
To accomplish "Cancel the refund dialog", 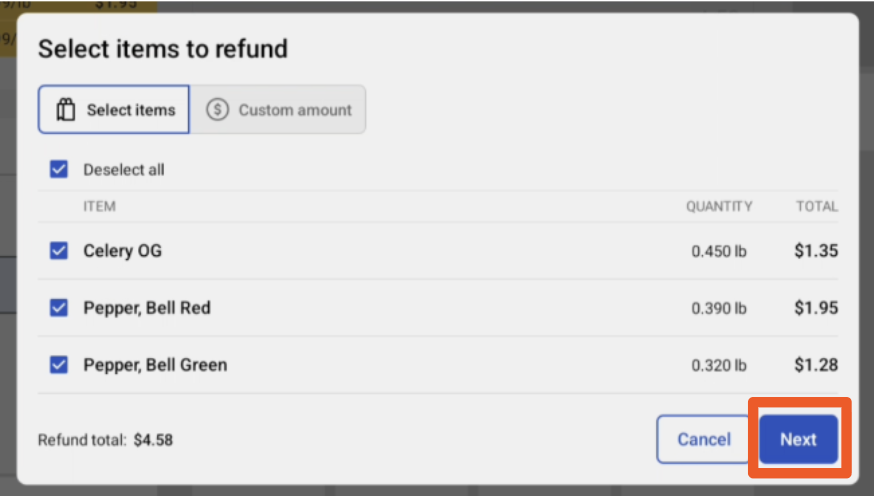I will [x=703, y=439].
